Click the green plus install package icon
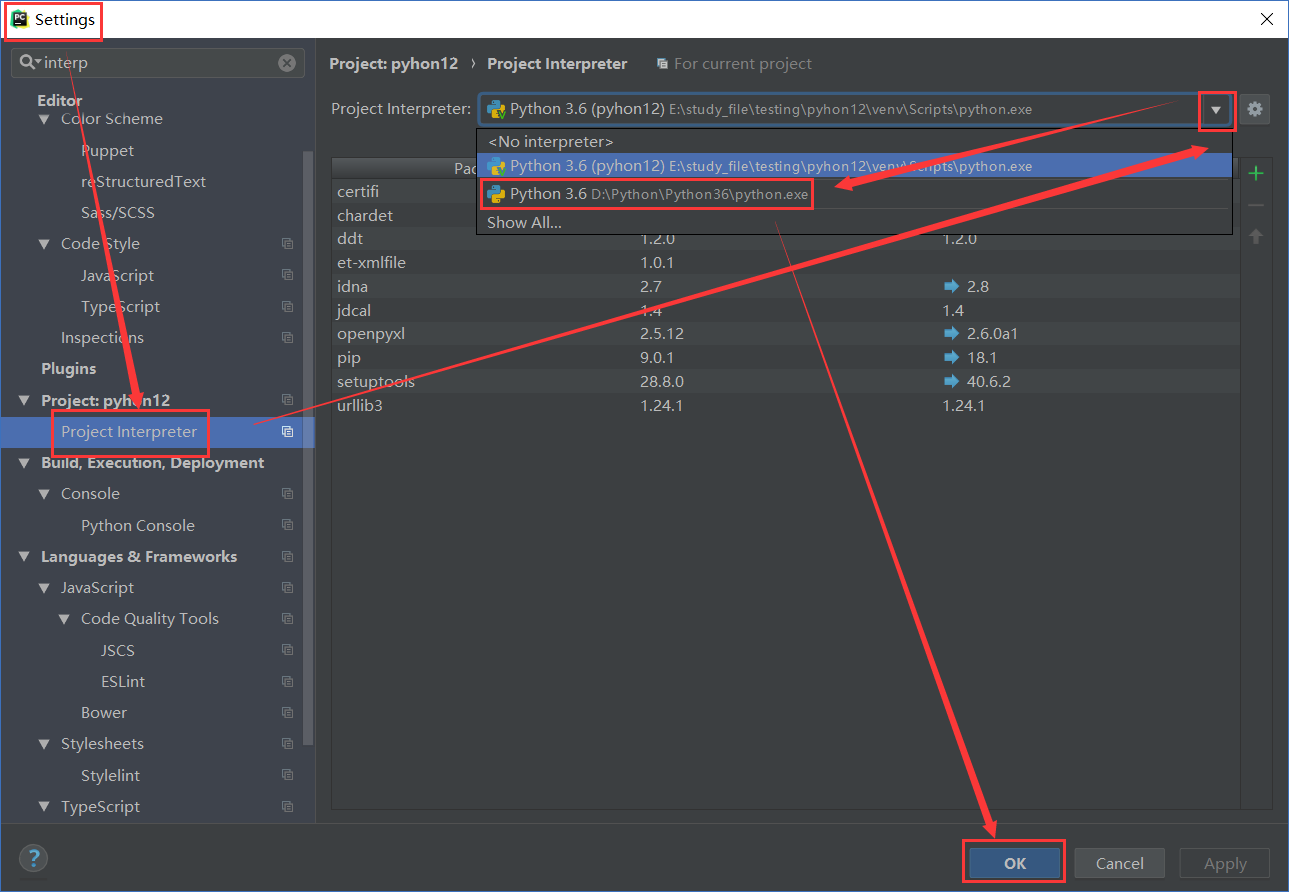1289x892 pixels. [1256, 173]
